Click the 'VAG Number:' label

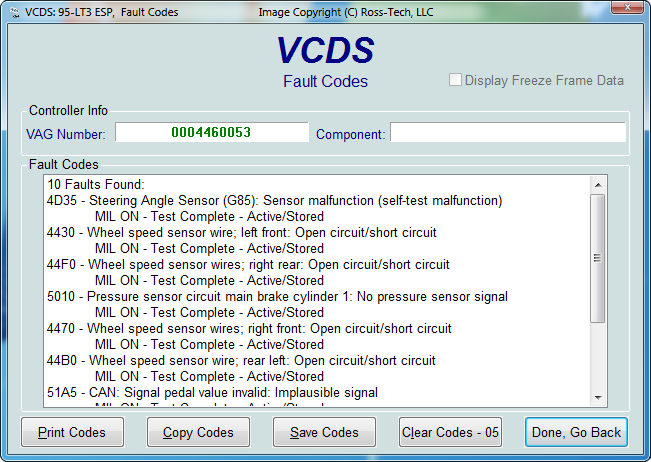66,134
